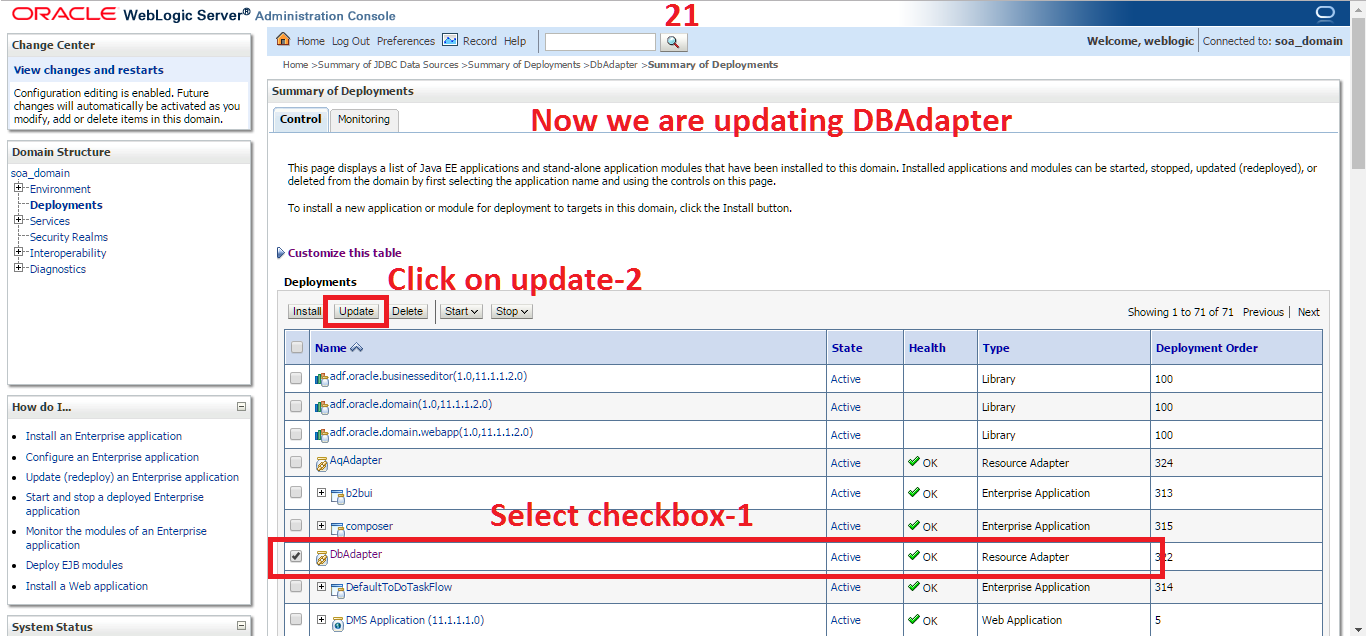The height and width of the screenshot is (636, 1366).
Task: Click into the search text field
Action: (600, 42)
